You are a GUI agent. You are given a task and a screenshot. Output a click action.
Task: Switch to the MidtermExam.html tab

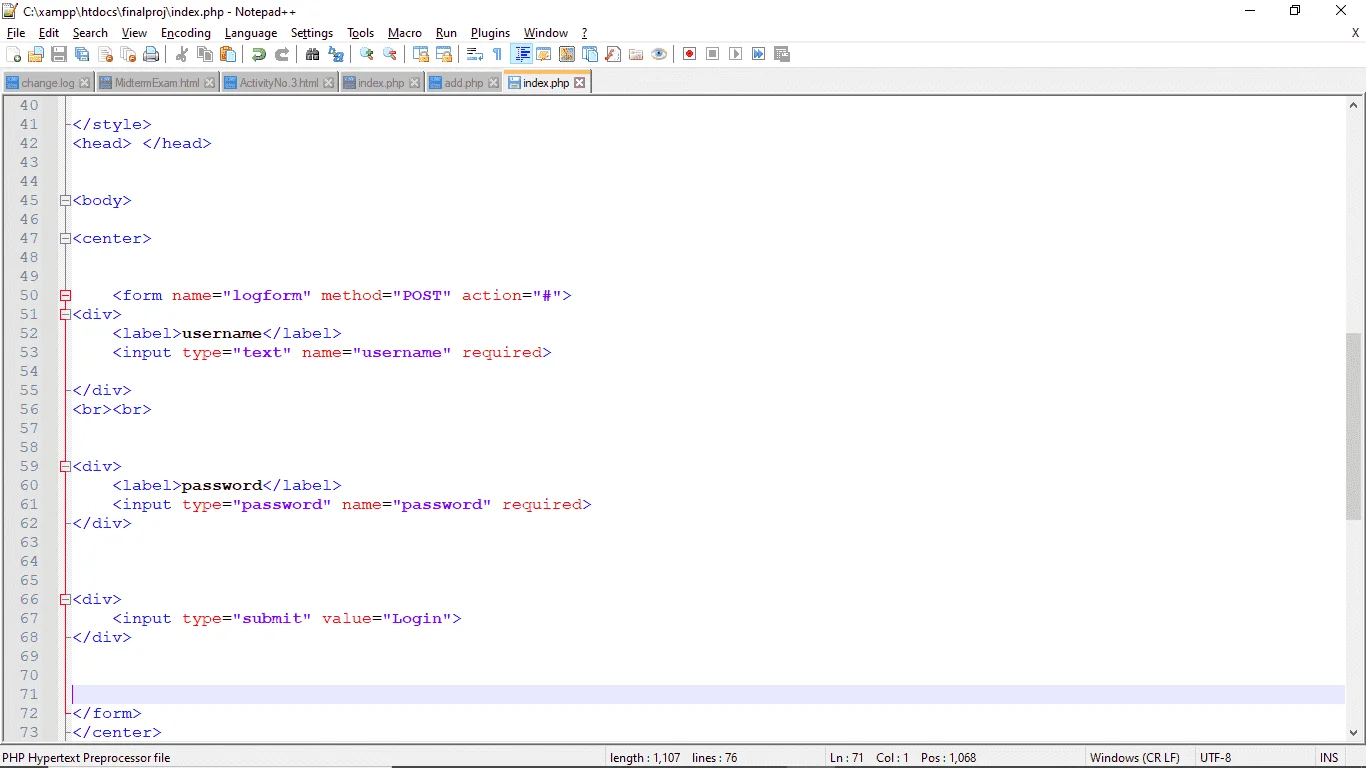(156, 83)
